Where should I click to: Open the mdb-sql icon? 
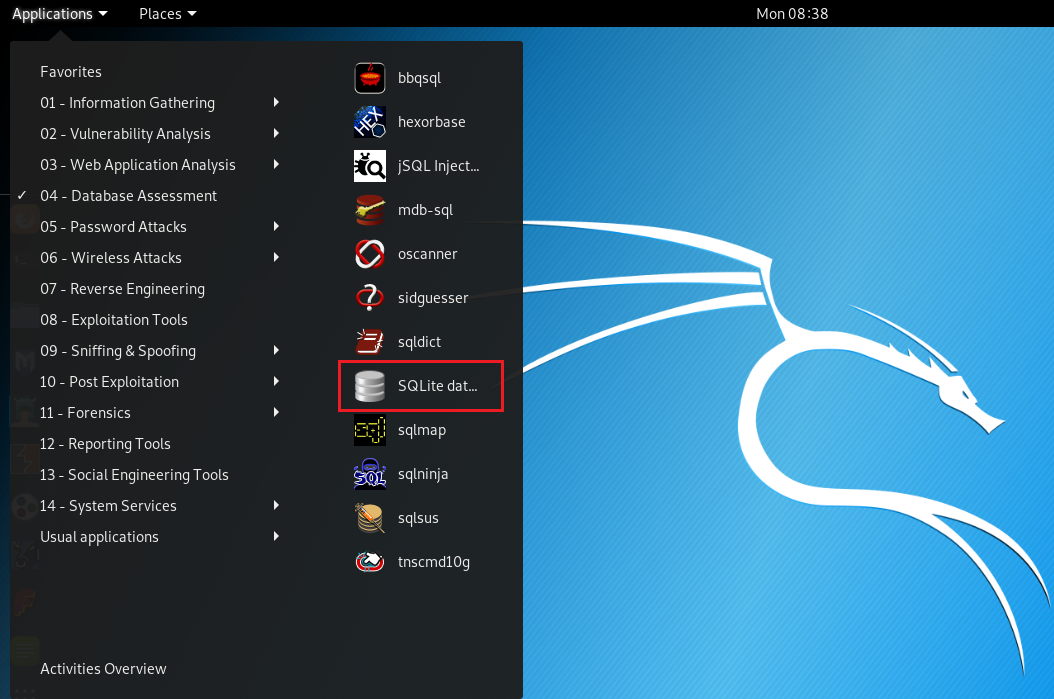(x=370, y=210)
